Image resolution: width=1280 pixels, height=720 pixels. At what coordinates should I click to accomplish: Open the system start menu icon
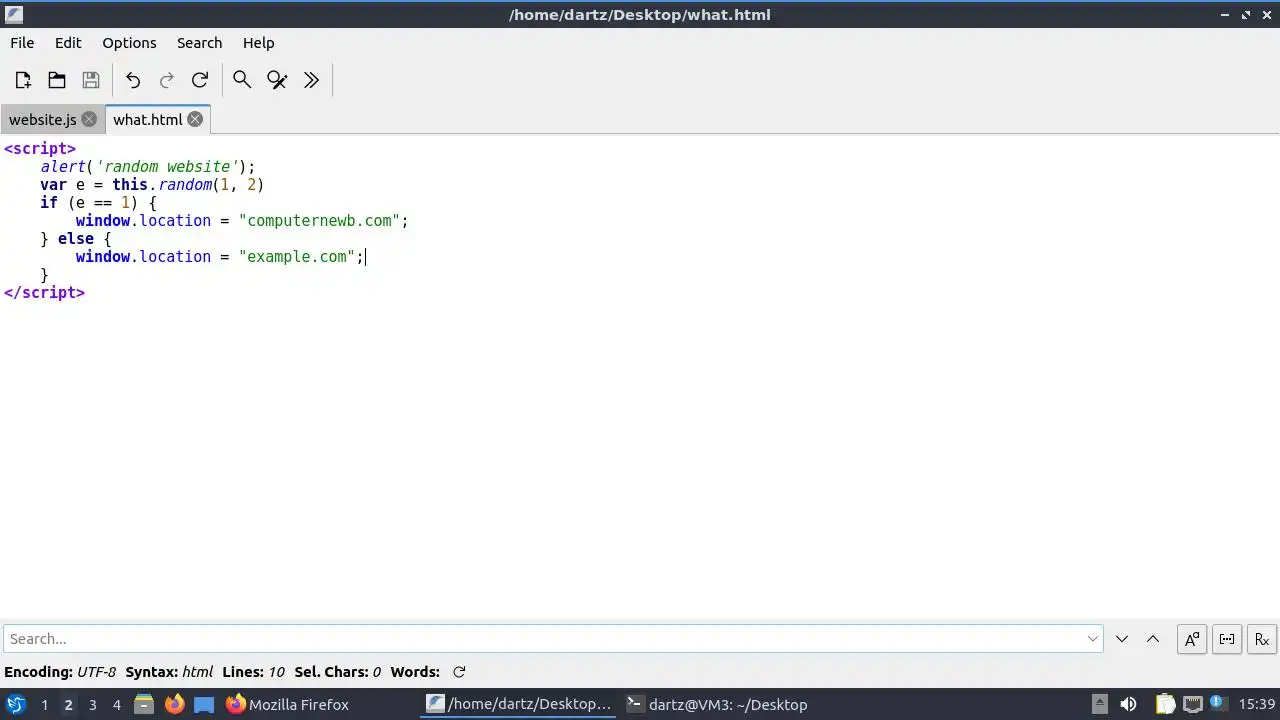click(15, 704)
